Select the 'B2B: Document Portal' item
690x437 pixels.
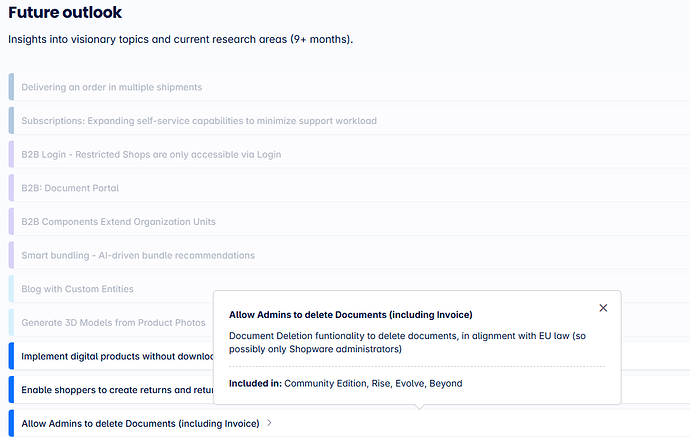tap(70, 188)
